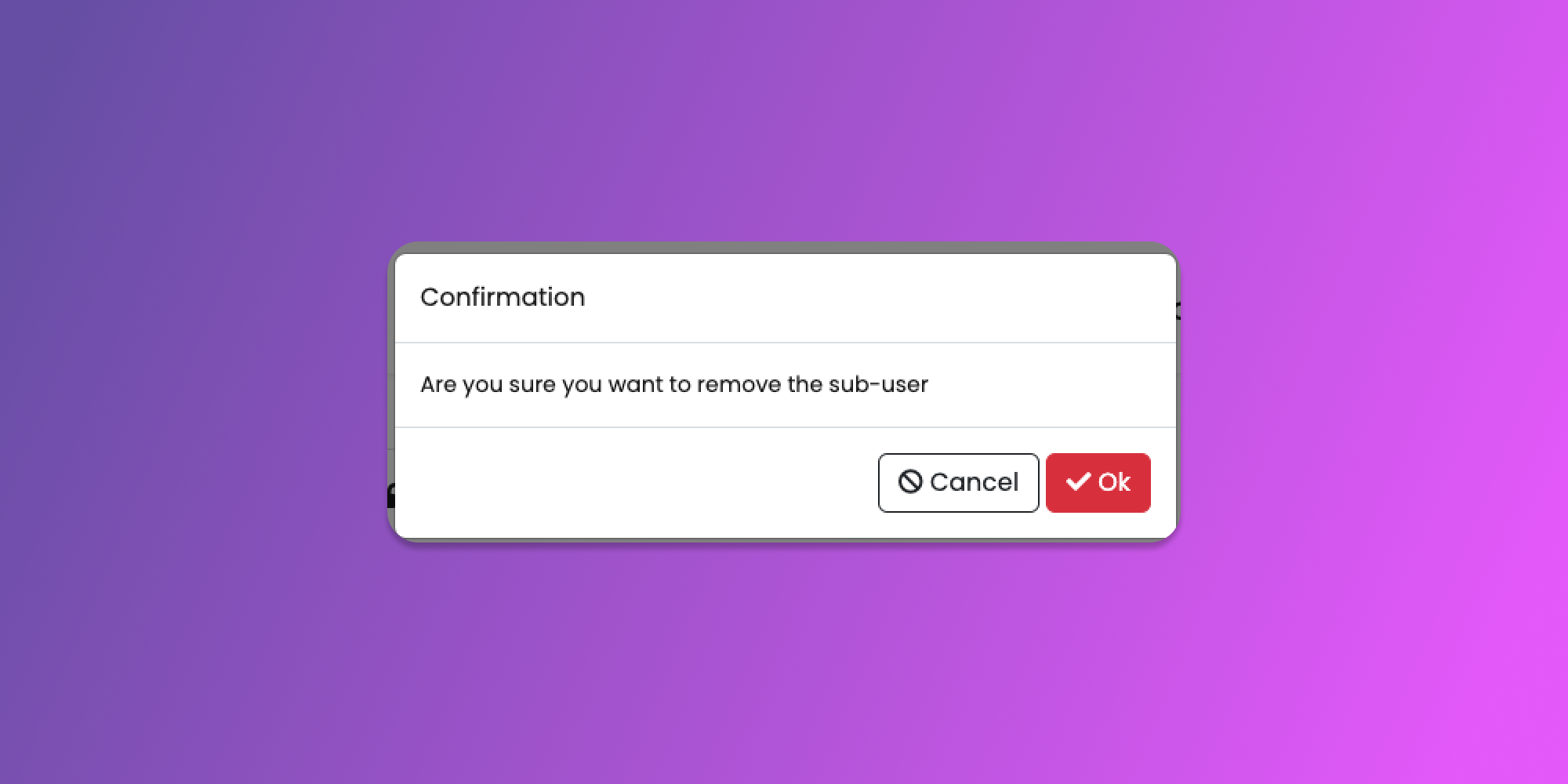Click the backdrop below the dialog

[x=784, y=666]
